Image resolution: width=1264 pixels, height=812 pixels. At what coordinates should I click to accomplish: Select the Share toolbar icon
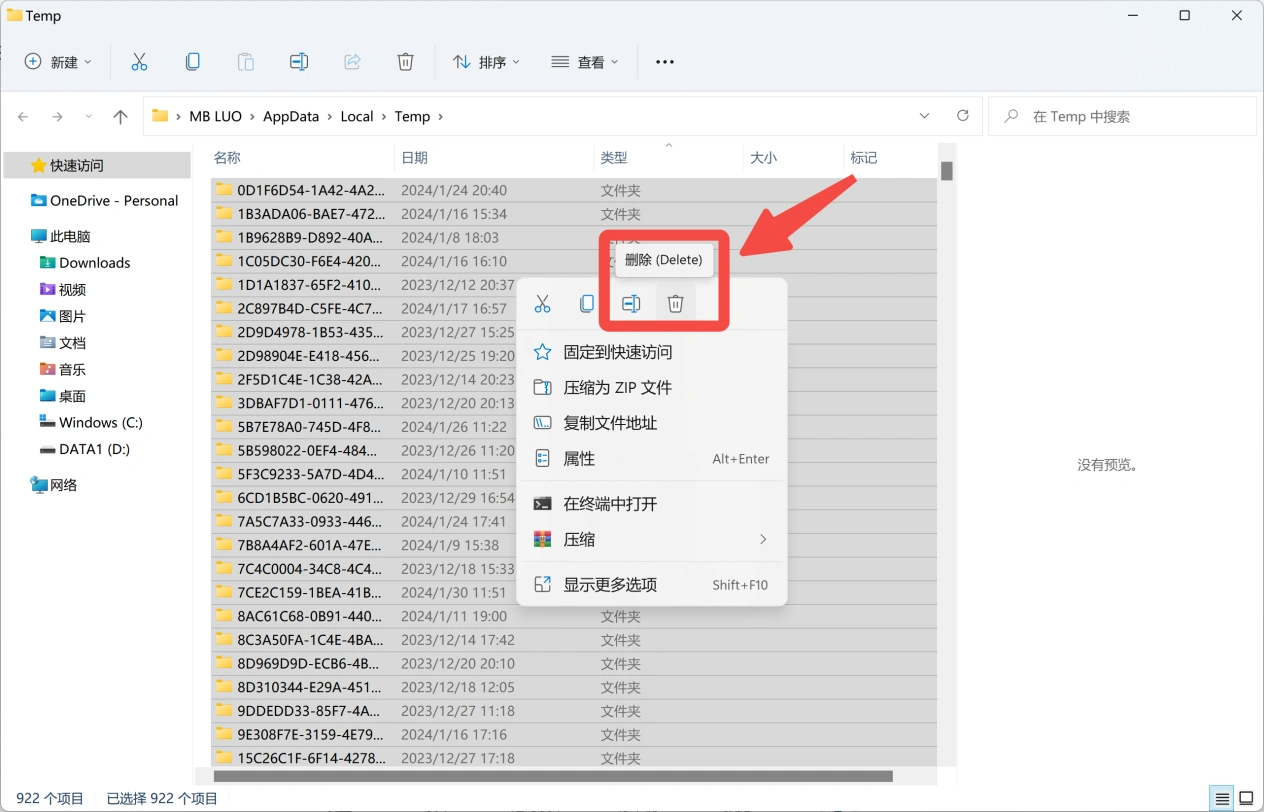click(352, 61)
